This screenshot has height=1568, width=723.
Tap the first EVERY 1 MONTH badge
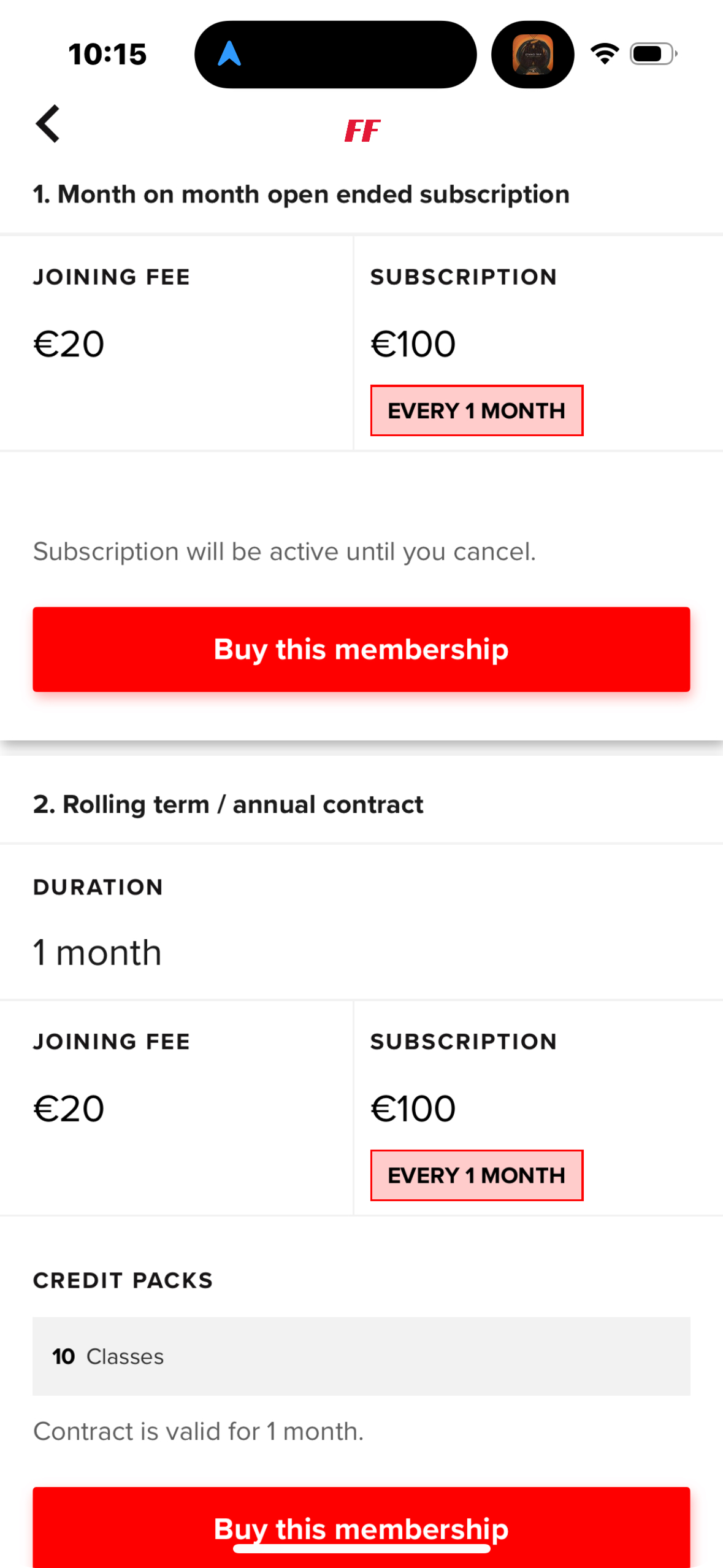(476, 410)
